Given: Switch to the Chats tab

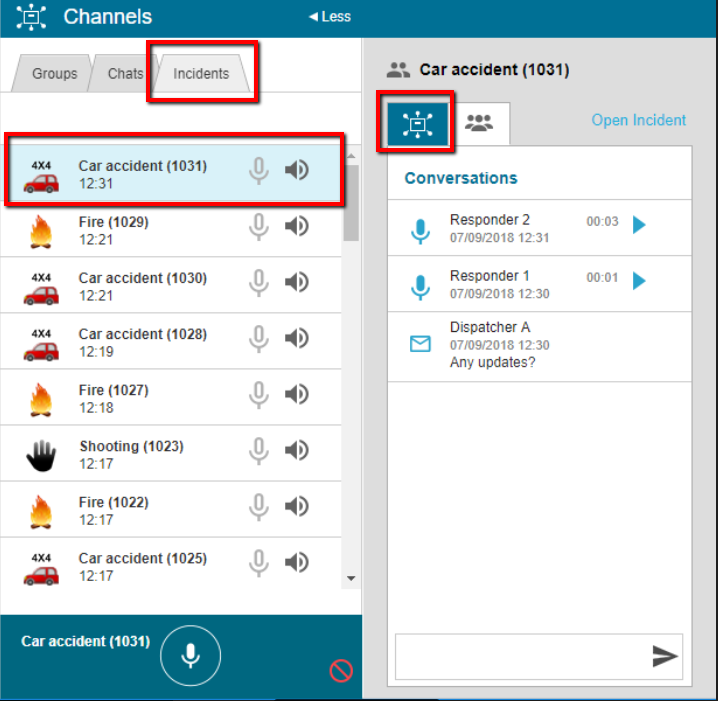Looking at the screenshot, I should pyautogui.click(x=125, y=74).
